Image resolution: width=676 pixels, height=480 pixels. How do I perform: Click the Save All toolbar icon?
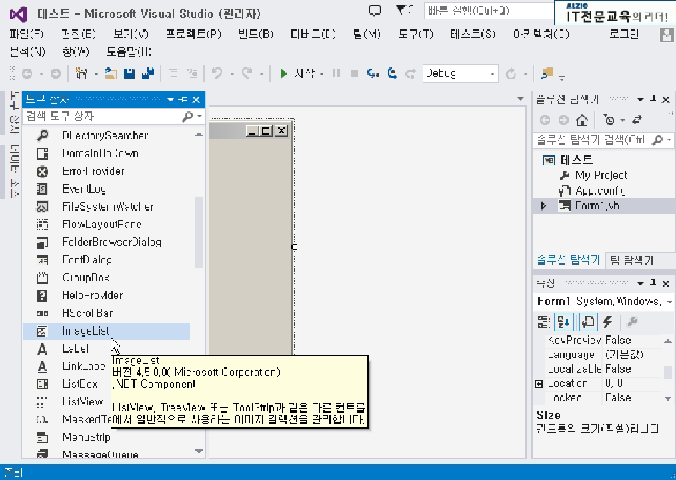[148, 73]
